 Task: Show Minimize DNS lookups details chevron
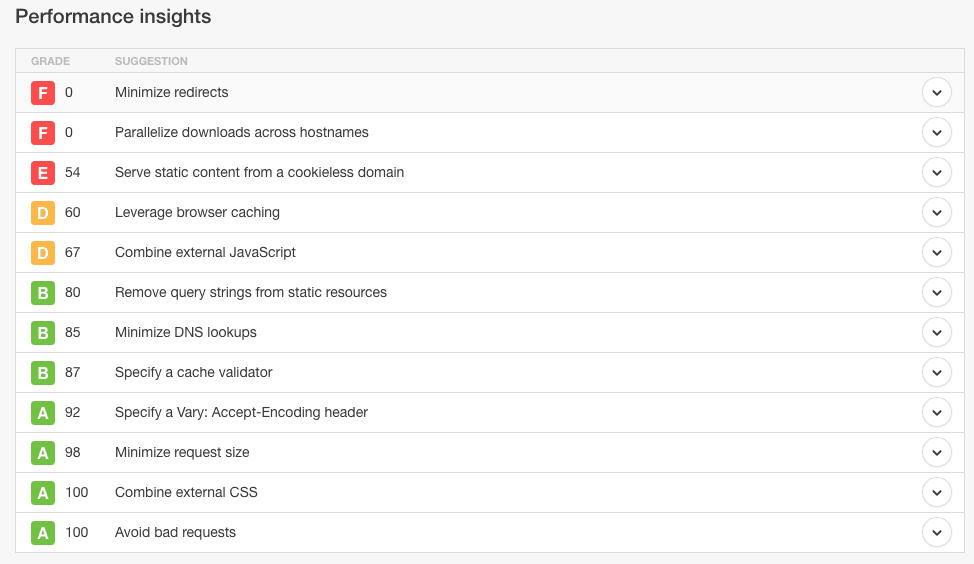936,332
